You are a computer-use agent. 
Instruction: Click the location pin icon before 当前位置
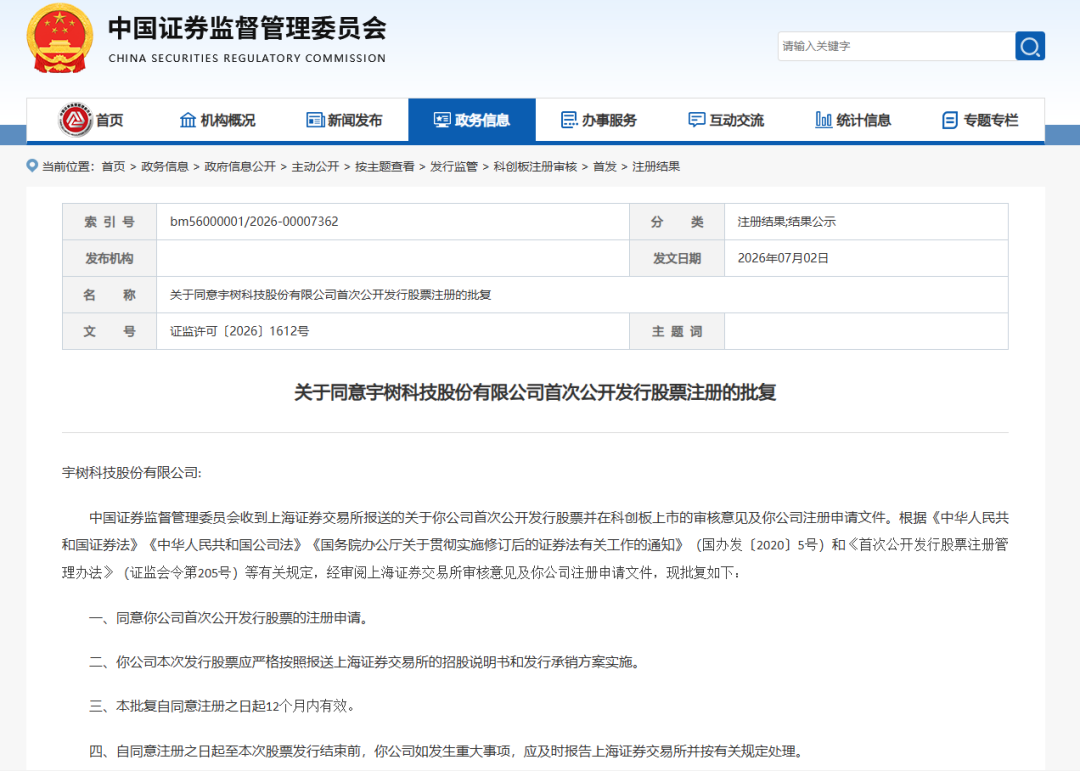[32, 166]
